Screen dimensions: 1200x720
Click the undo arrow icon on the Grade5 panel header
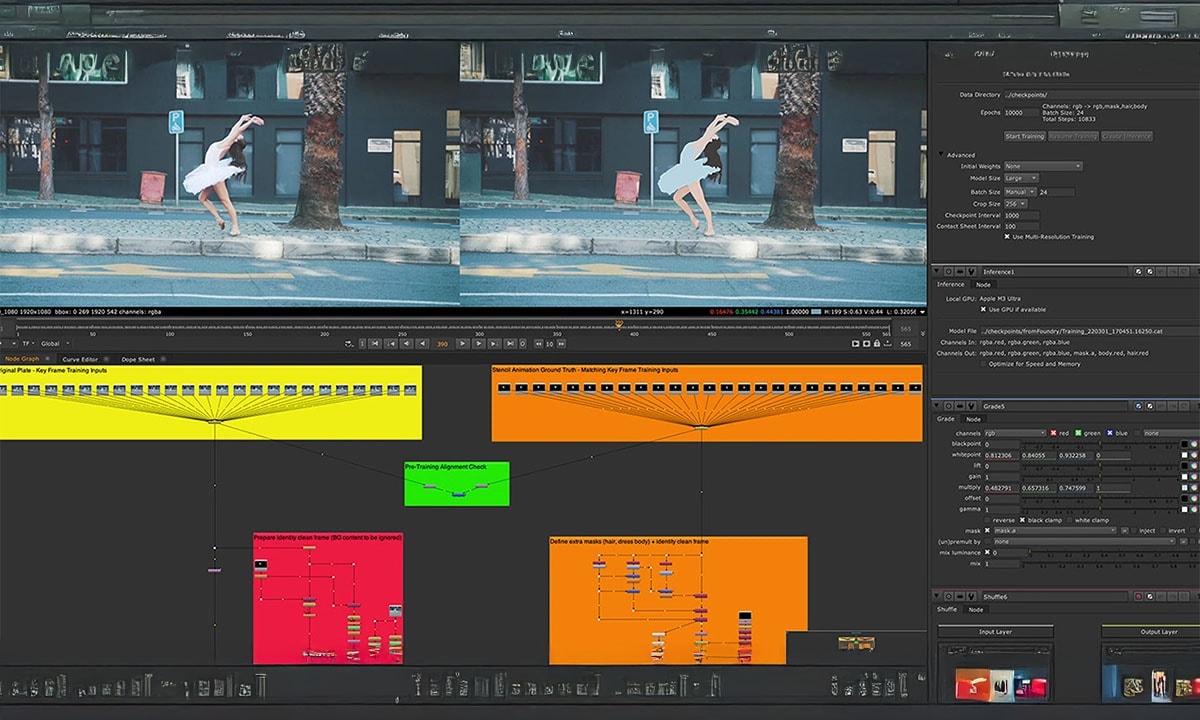(x=1161, y=406)
